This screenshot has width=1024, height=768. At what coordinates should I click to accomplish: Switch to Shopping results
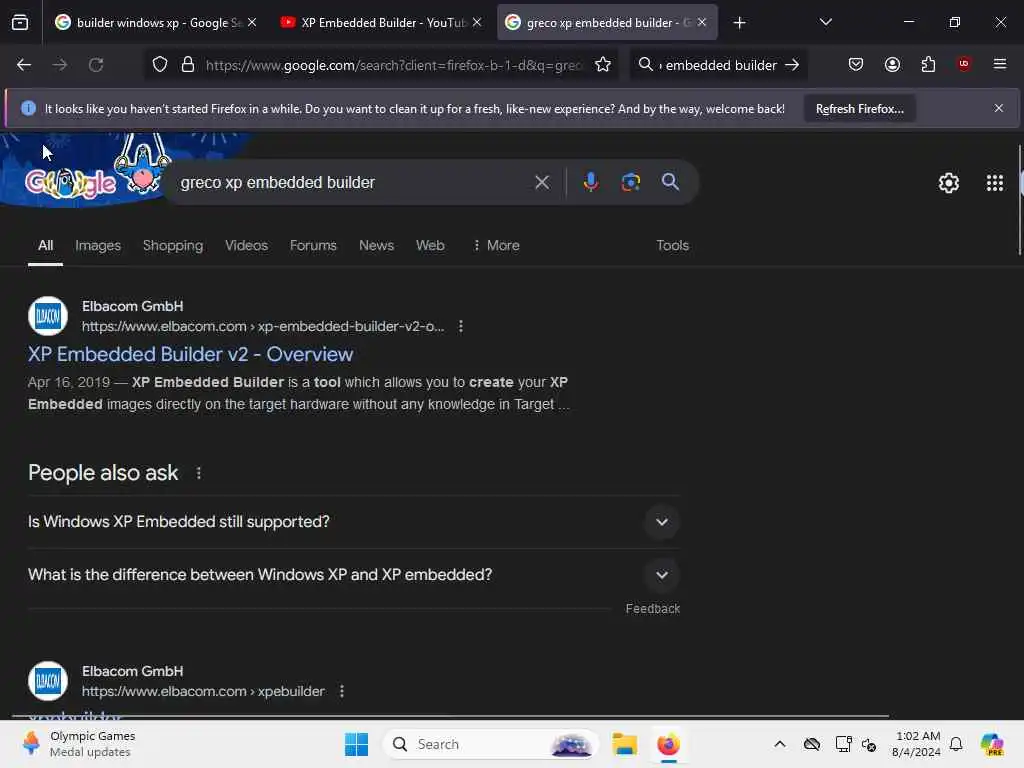173,246
